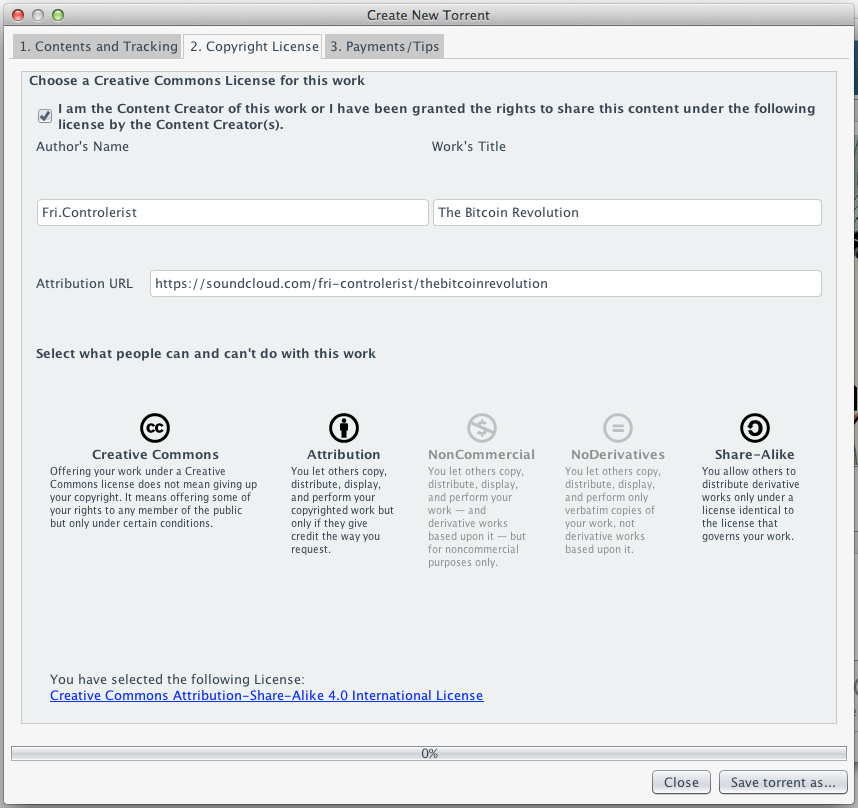Enable the Attribution person icon
The width and height of the screenshot is (858, 808).
click(343, 427)
